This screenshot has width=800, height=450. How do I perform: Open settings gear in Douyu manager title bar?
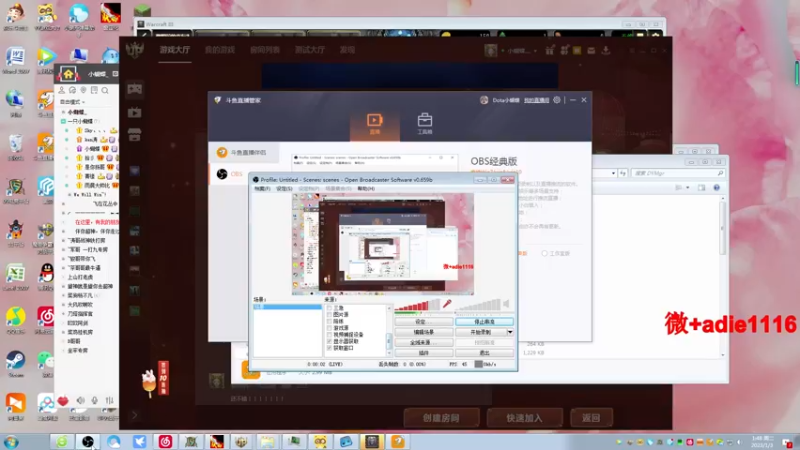click(557, 100)
